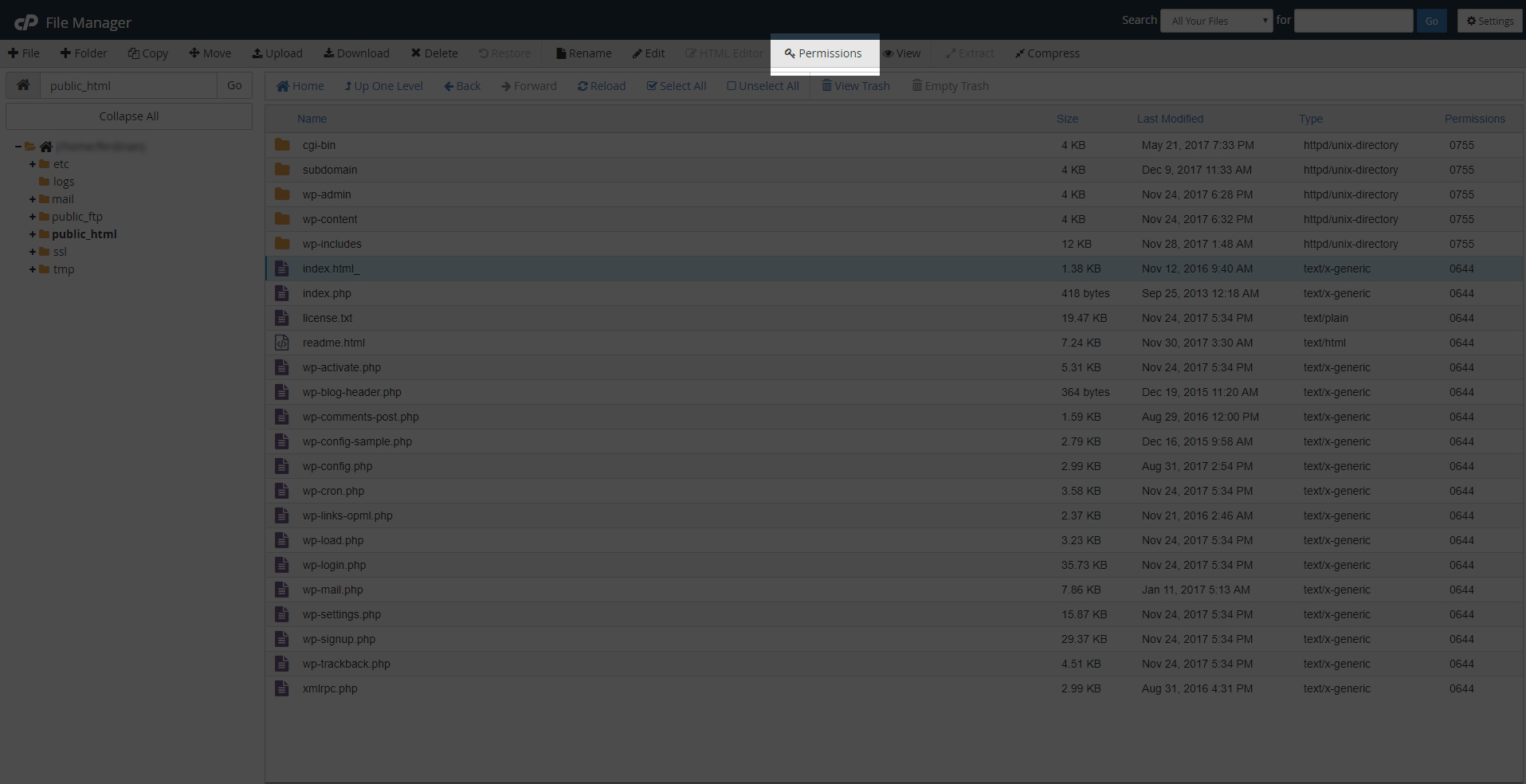Expand the mail folder in tree

[33, 199]
